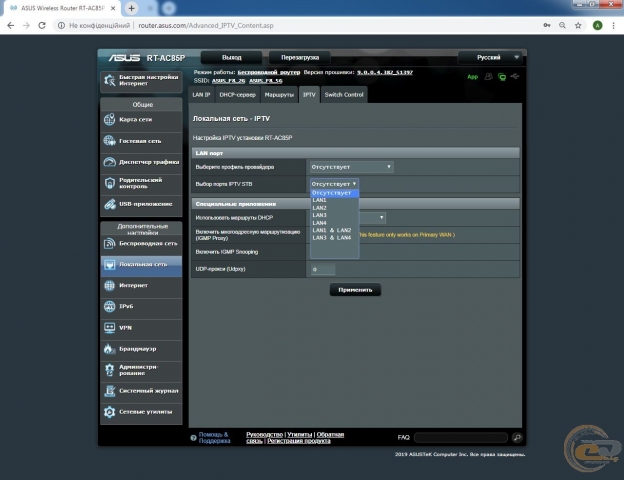Click the Перезагрузка (Reboot) button
Image resolution: width=624 pixels, height=480 pixels.
pyautogui.click(x=300, y=58)
